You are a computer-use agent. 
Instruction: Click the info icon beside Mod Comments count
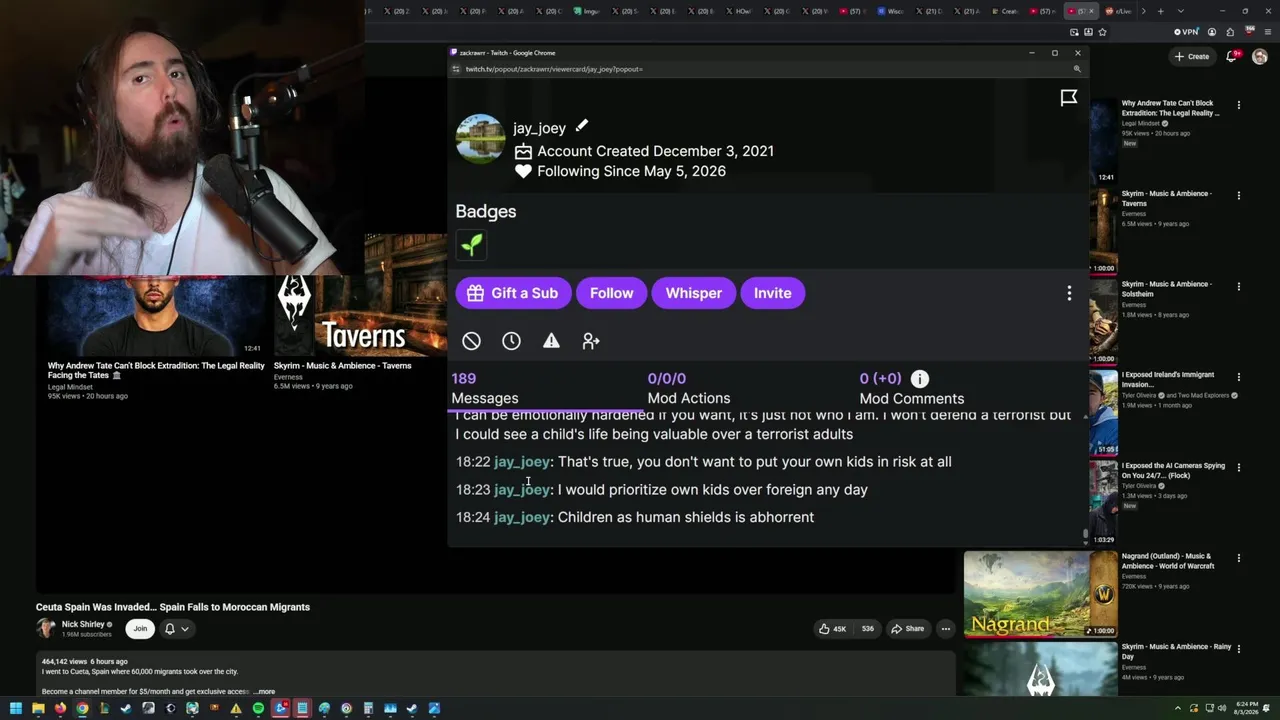tap(920, 378)
